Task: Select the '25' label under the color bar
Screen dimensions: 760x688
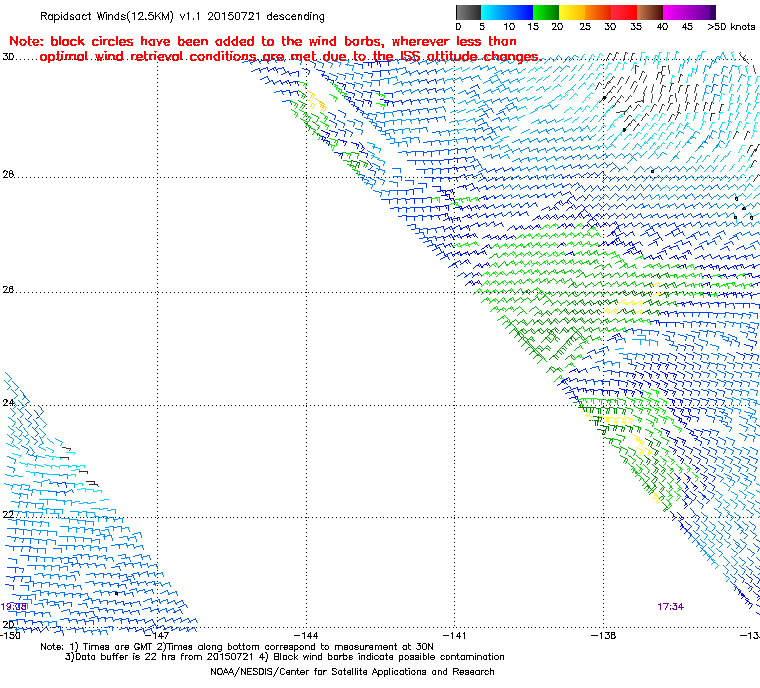Action: pos(585,27)
